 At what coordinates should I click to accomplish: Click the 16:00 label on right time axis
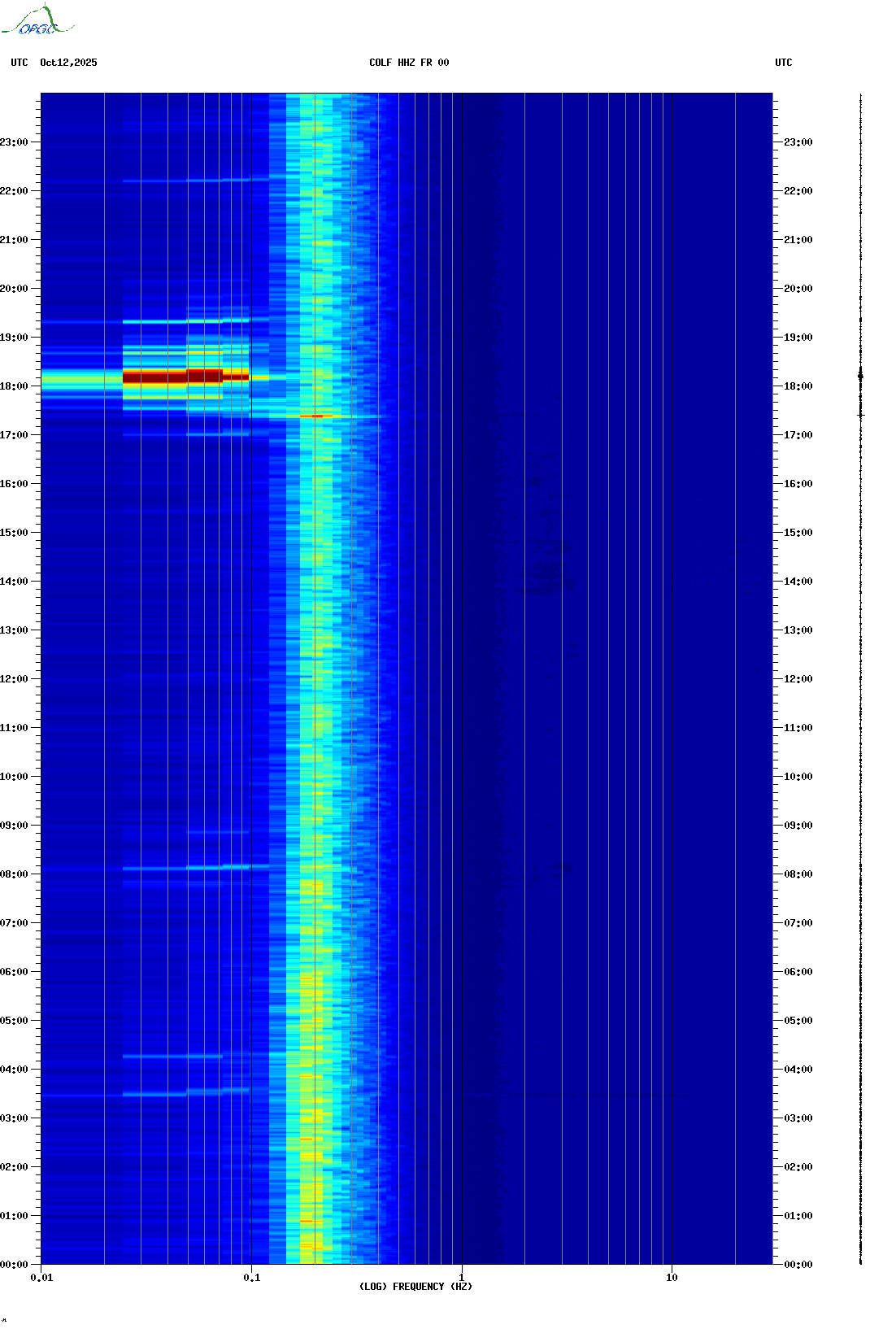click(798, 484)
